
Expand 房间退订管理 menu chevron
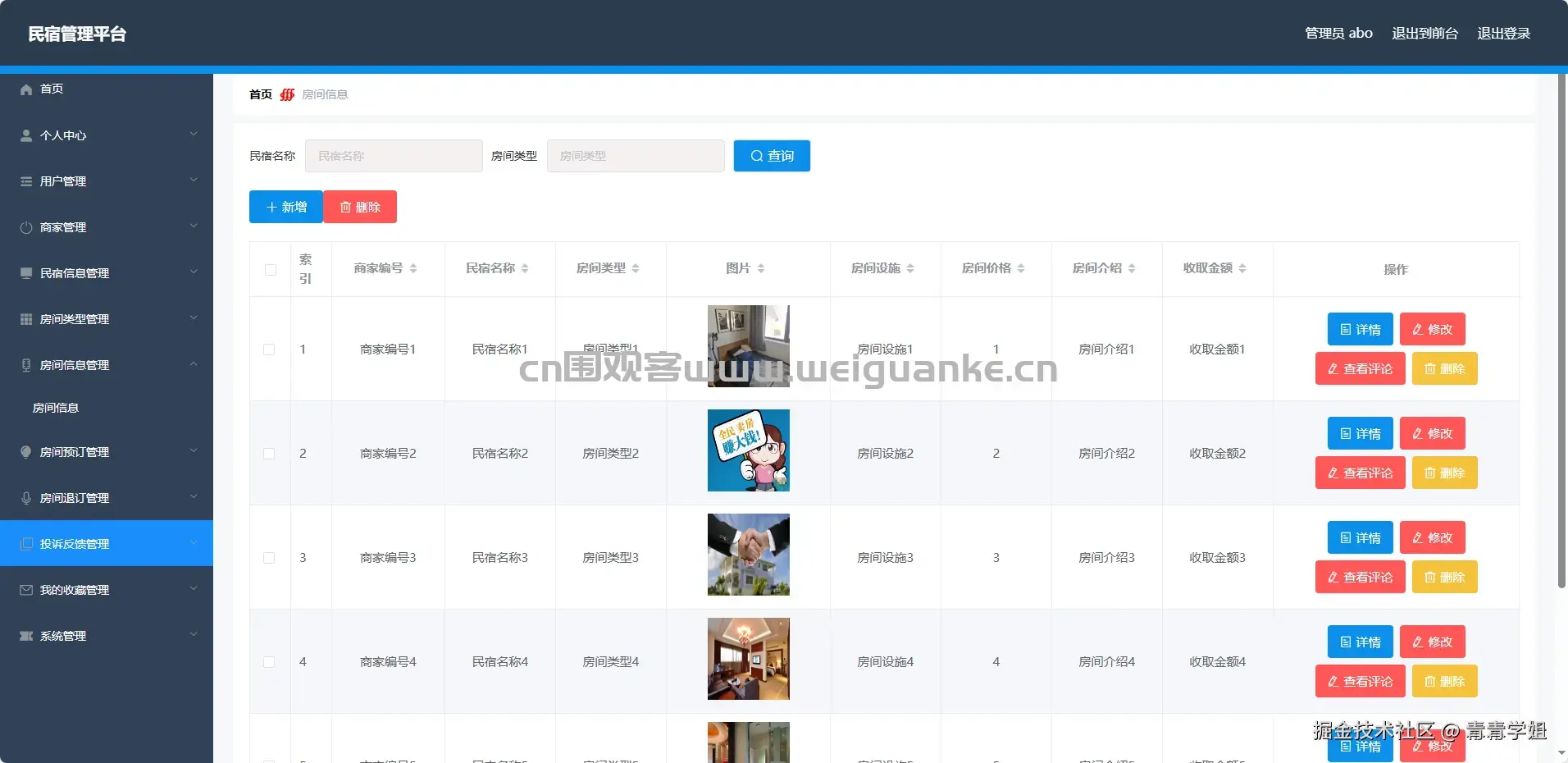[x=194, y=496]
